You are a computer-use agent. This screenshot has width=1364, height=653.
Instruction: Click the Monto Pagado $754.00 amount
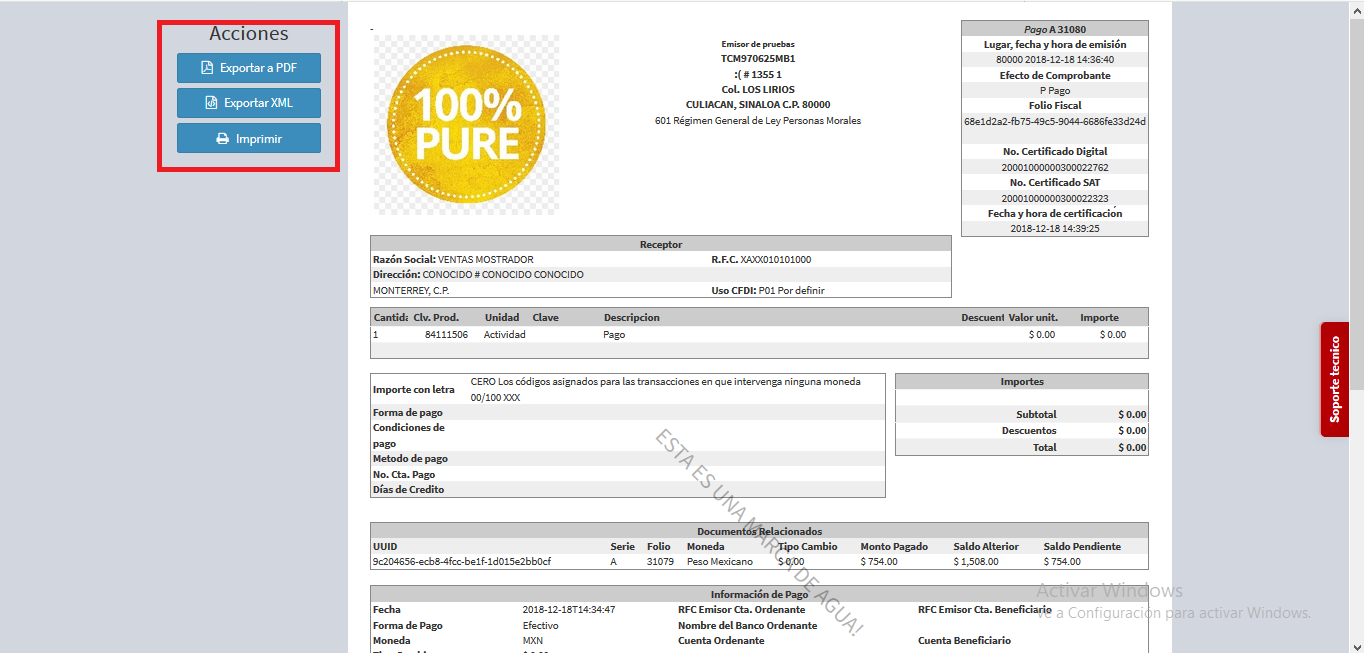coord(879,561)
